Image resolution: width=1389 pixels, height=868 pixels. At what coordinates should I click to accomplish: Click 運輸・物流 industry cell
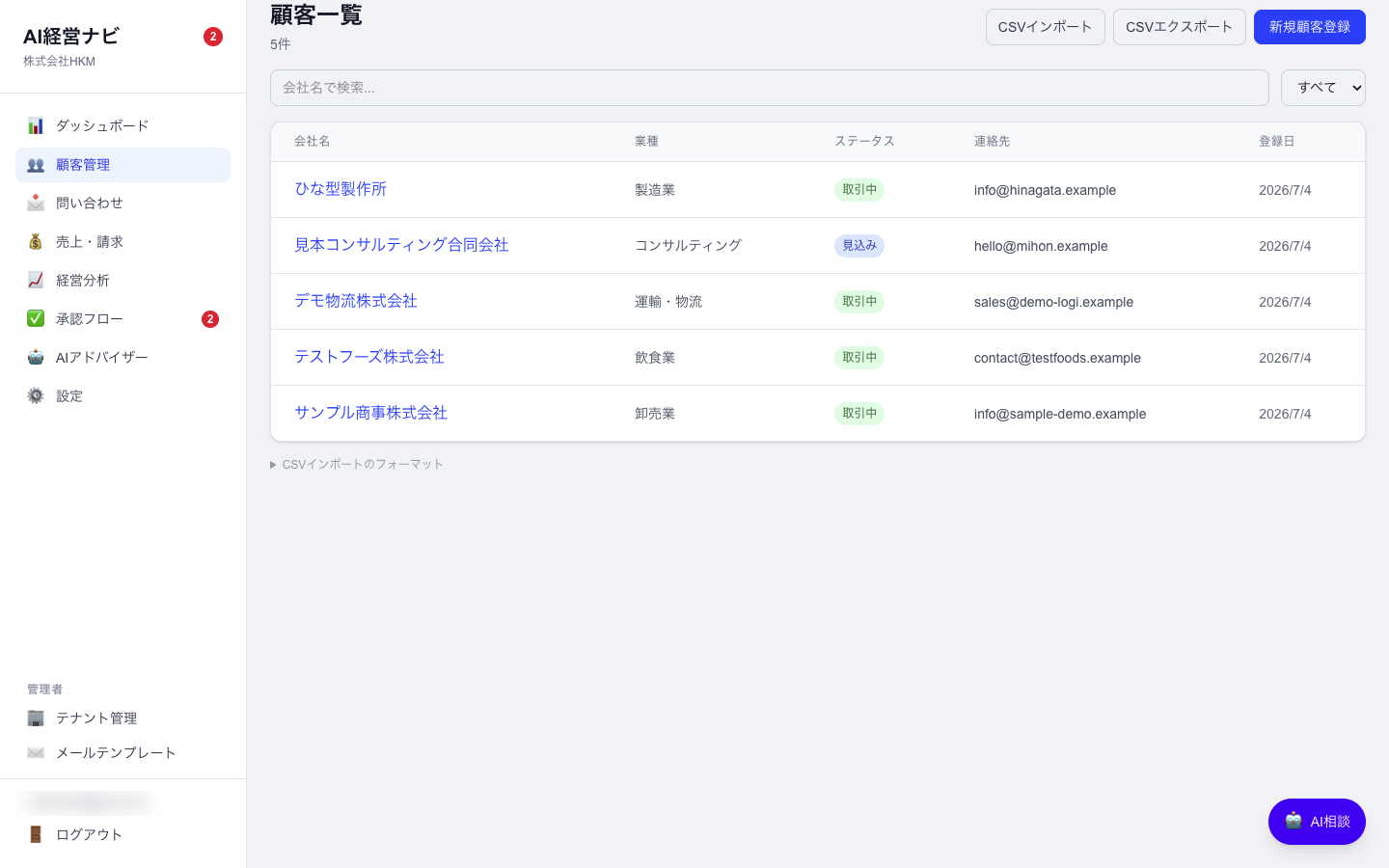click(668, 302)
